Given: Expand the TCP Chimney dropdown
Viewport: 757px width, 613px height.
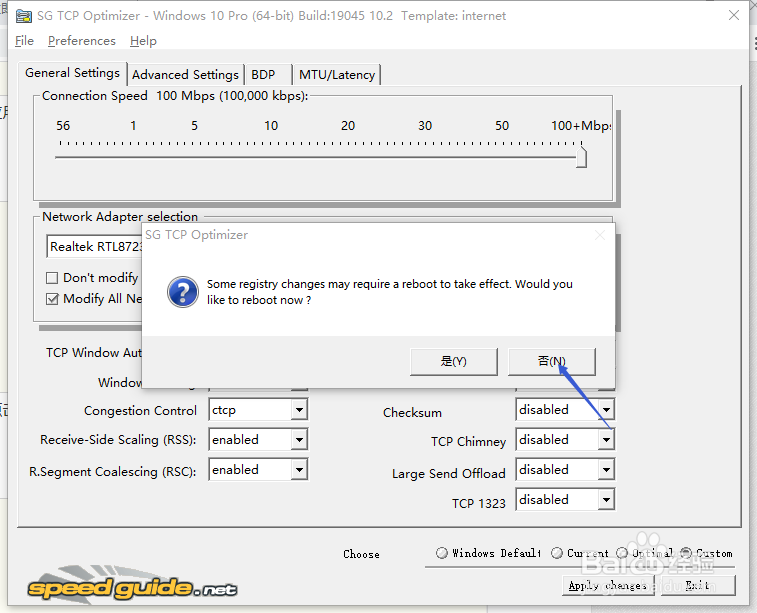Looking at the screenshot, I should click(x=606, y=440).
